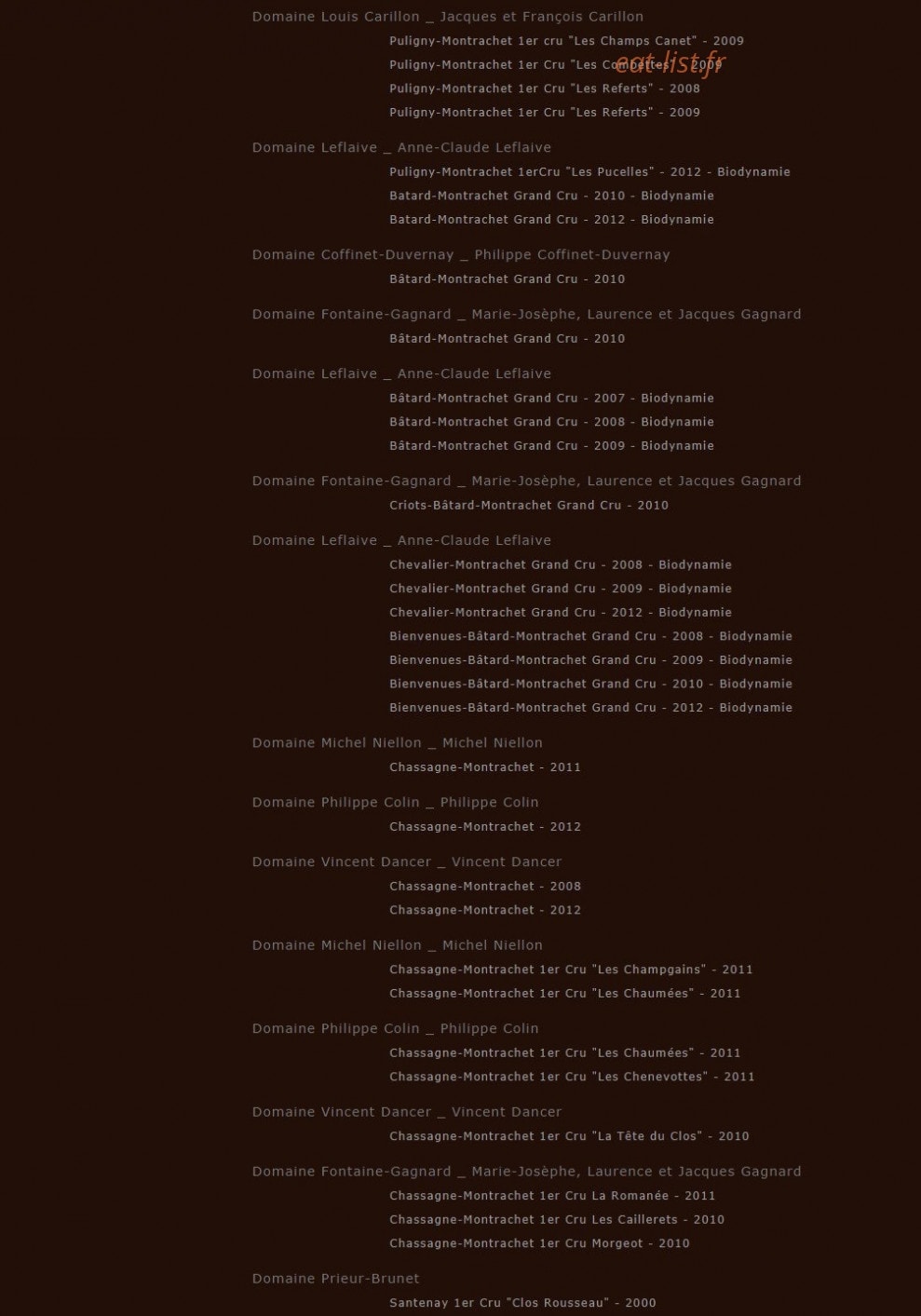Click Chassagne-Montrachet 2008 by Vincent Dancer

485,887
